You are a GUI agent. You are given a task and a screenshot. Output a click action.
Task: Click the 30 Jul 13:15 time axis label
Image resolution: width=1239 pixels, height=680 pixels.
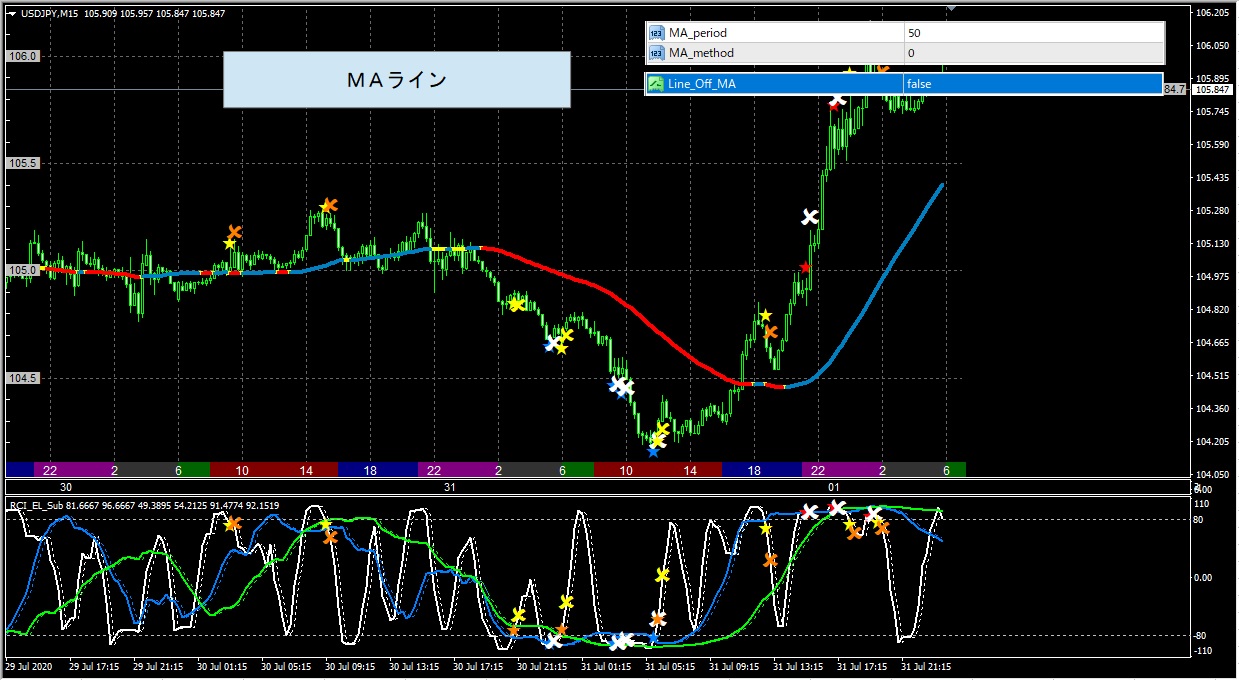click(x=414, y=665)
